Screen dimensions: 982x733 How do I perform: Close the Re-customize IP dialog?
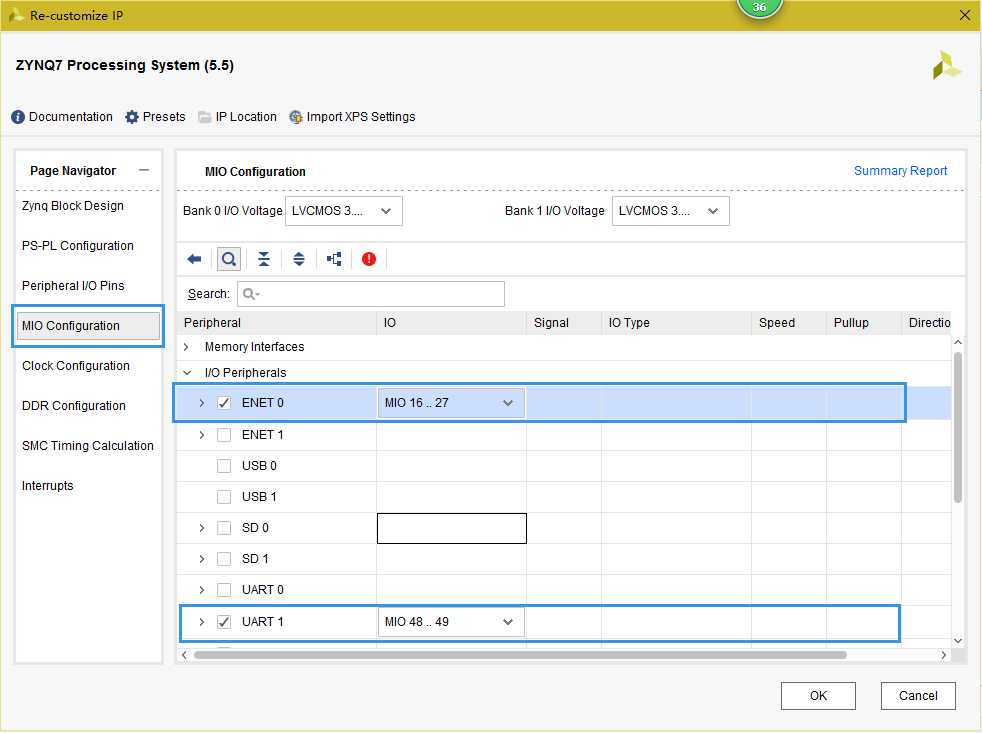(965, 15)
